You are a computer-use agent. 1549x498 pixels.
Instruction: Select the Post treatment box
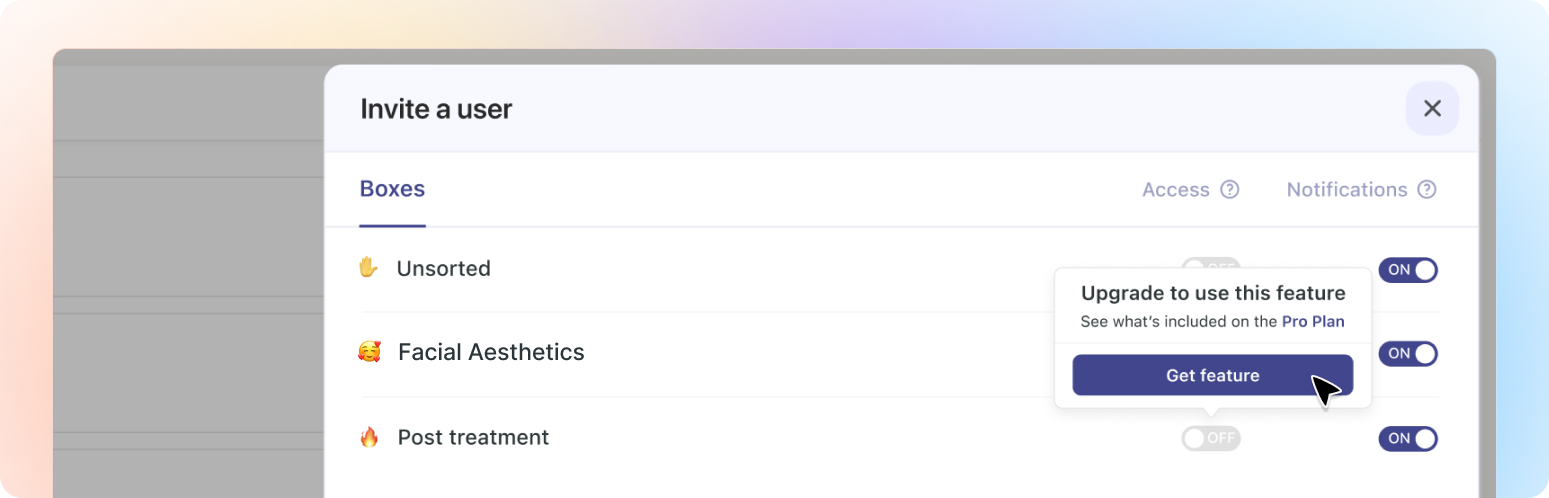(x=473, y=437)
